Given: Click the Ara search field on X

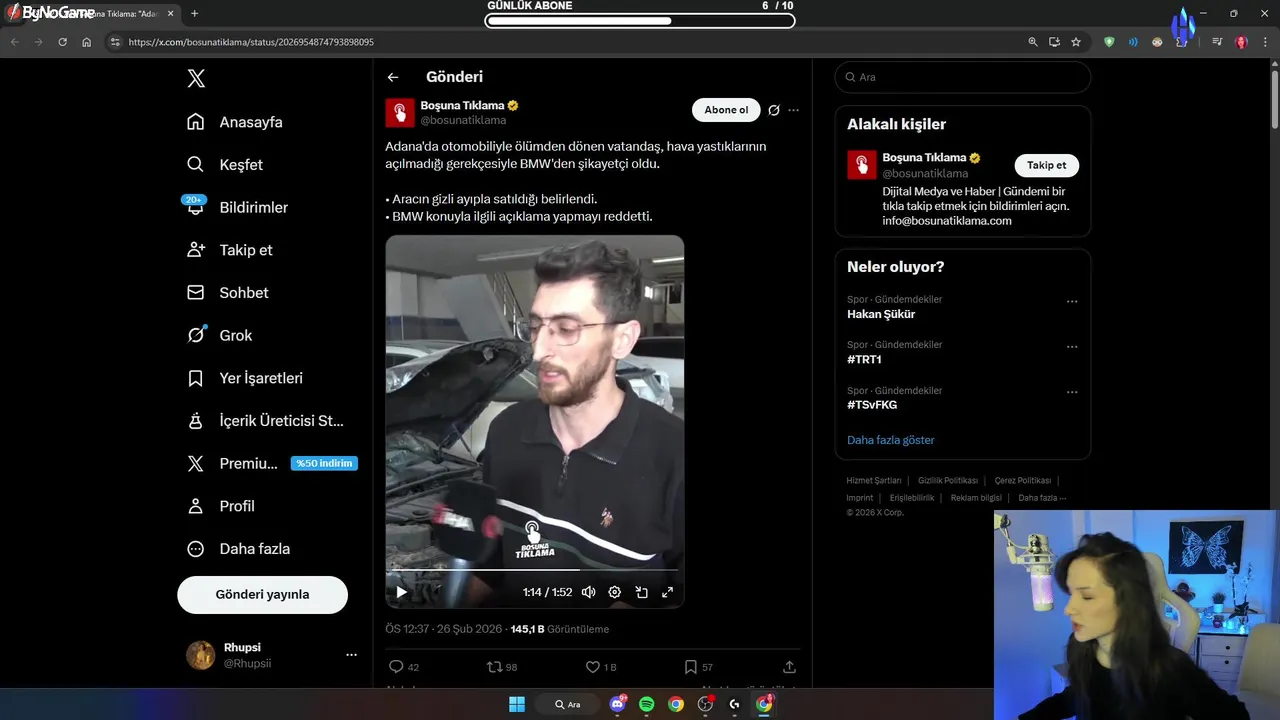Looking at the screenshot, I should 963,77.
